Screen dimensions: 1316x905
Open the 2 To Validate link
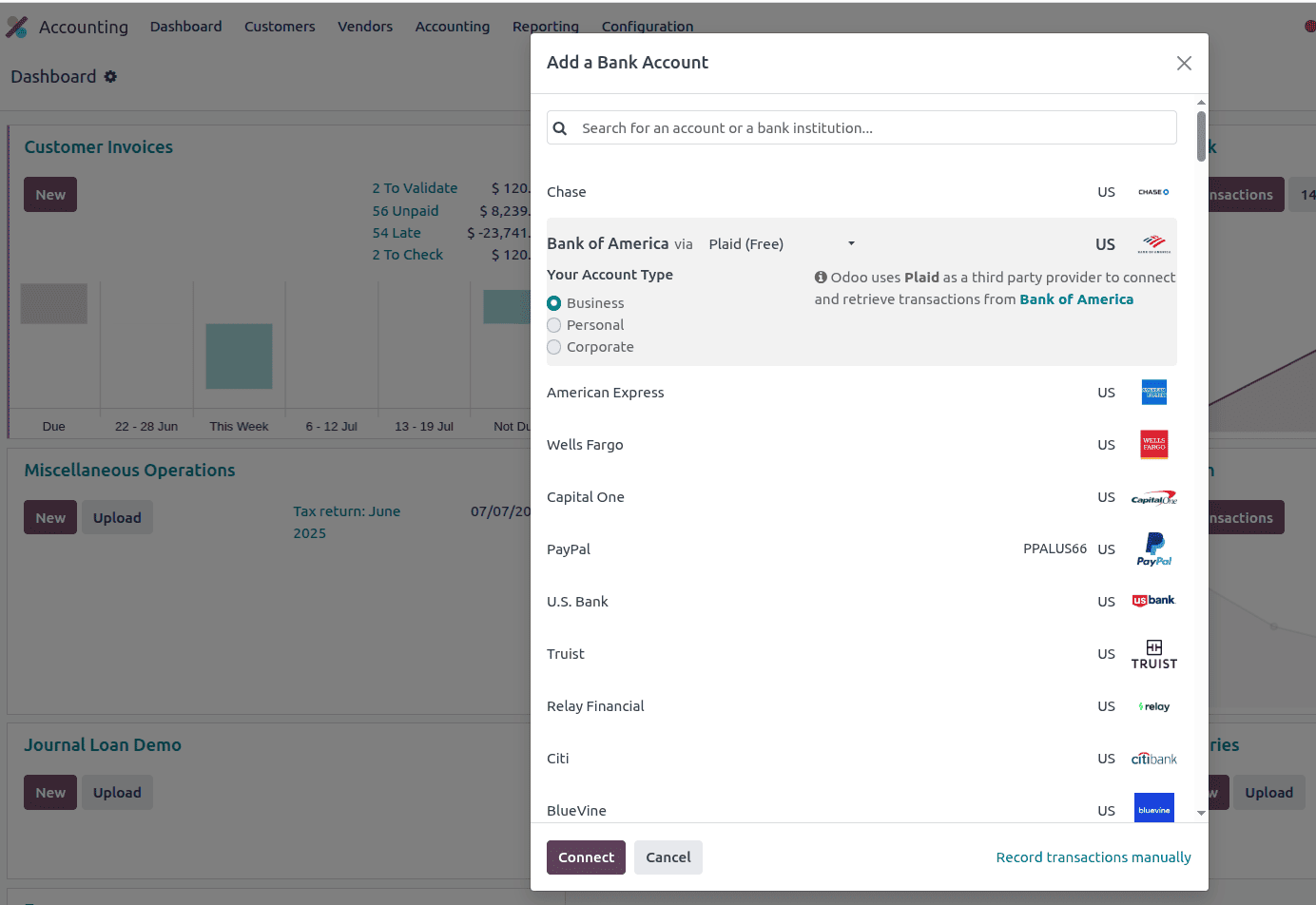click(415, 188)
